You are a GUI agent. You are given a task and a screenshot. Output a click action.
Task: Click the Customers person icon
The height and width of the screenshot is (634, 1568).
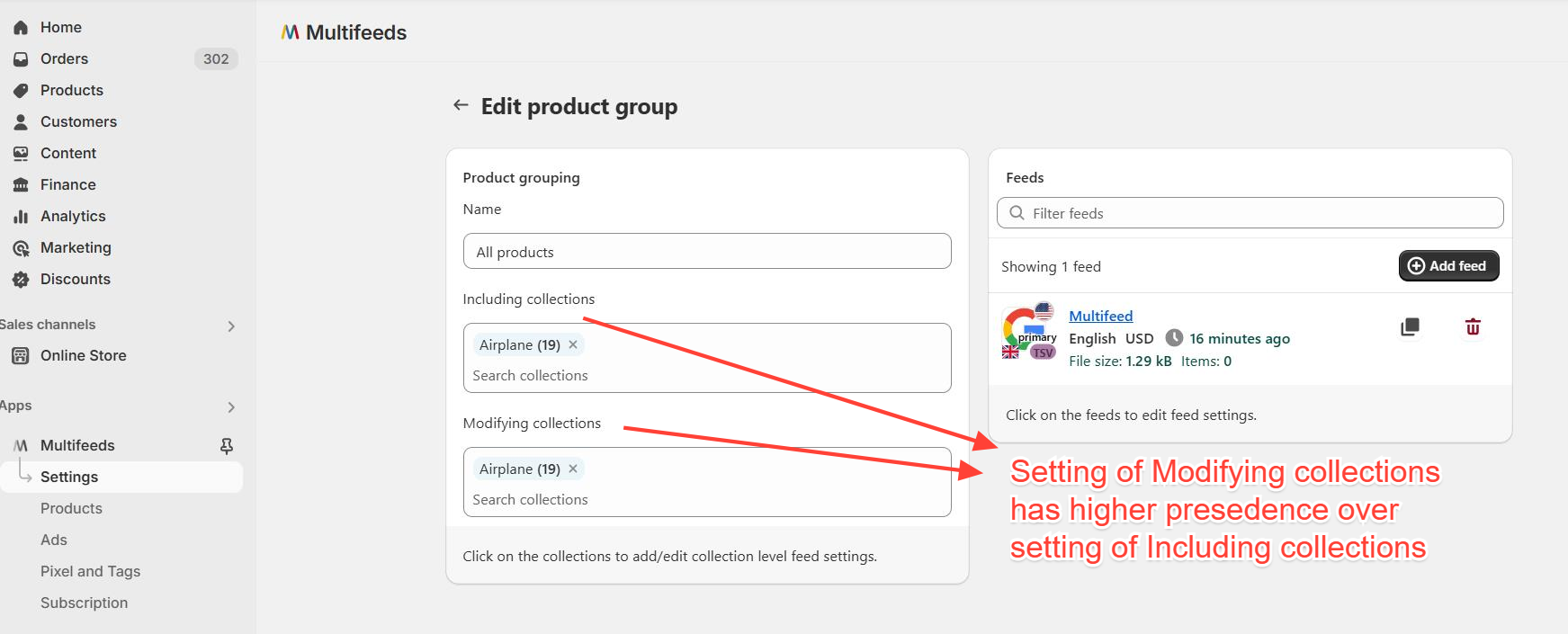[x=21, y=122]
